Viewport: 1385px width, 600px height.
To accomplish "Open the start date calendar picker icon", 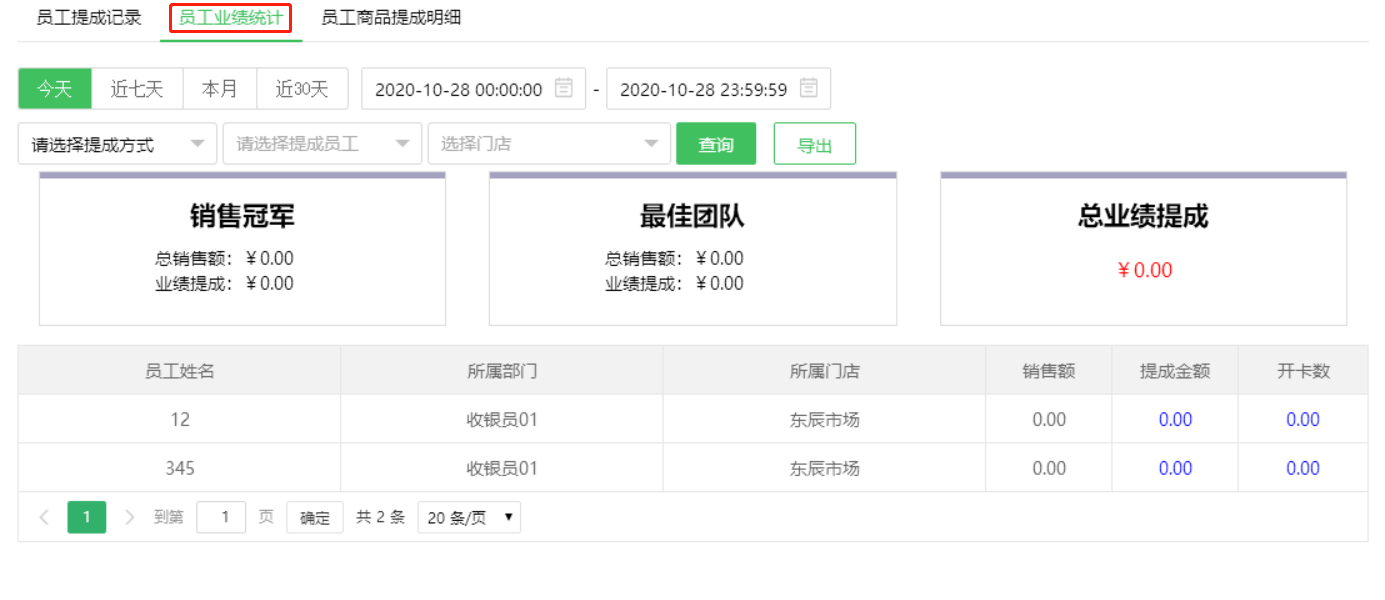I will tap(564, 88).
